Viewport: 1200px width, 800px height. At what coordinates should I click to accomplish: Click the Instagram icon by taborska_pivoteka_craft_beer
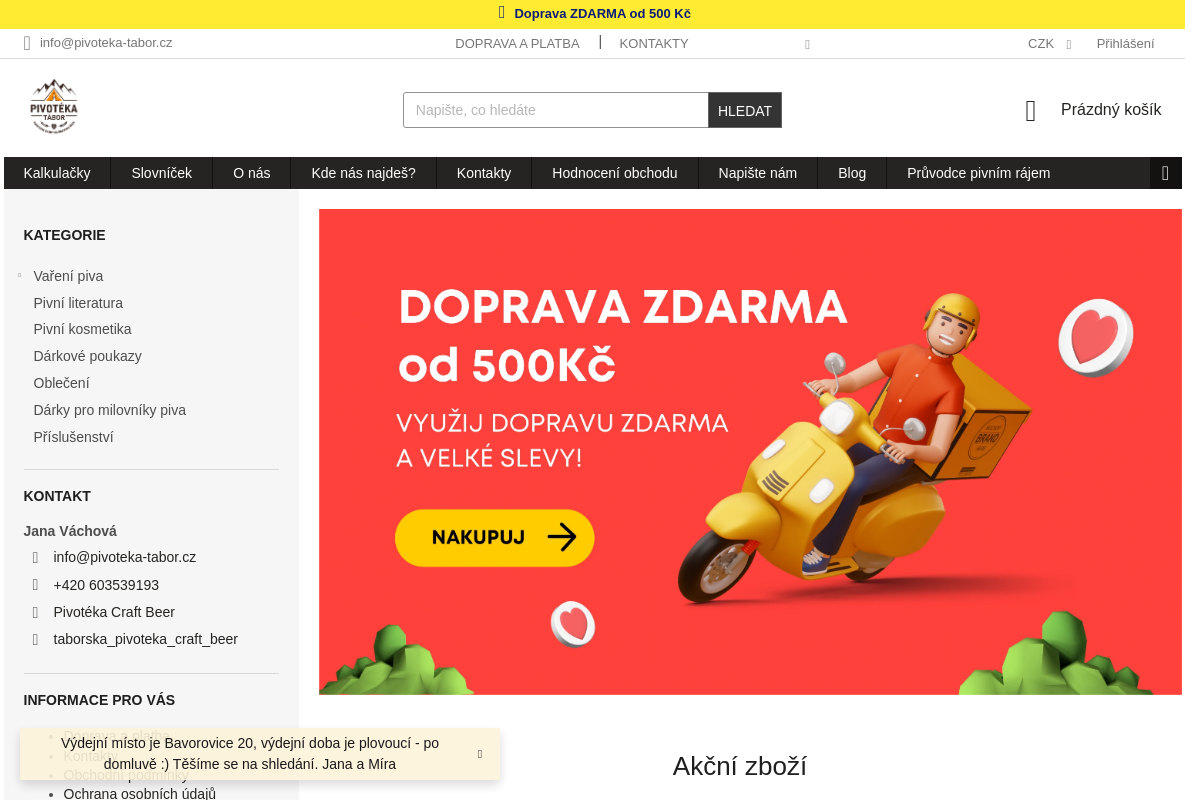(x=35, y=639)
